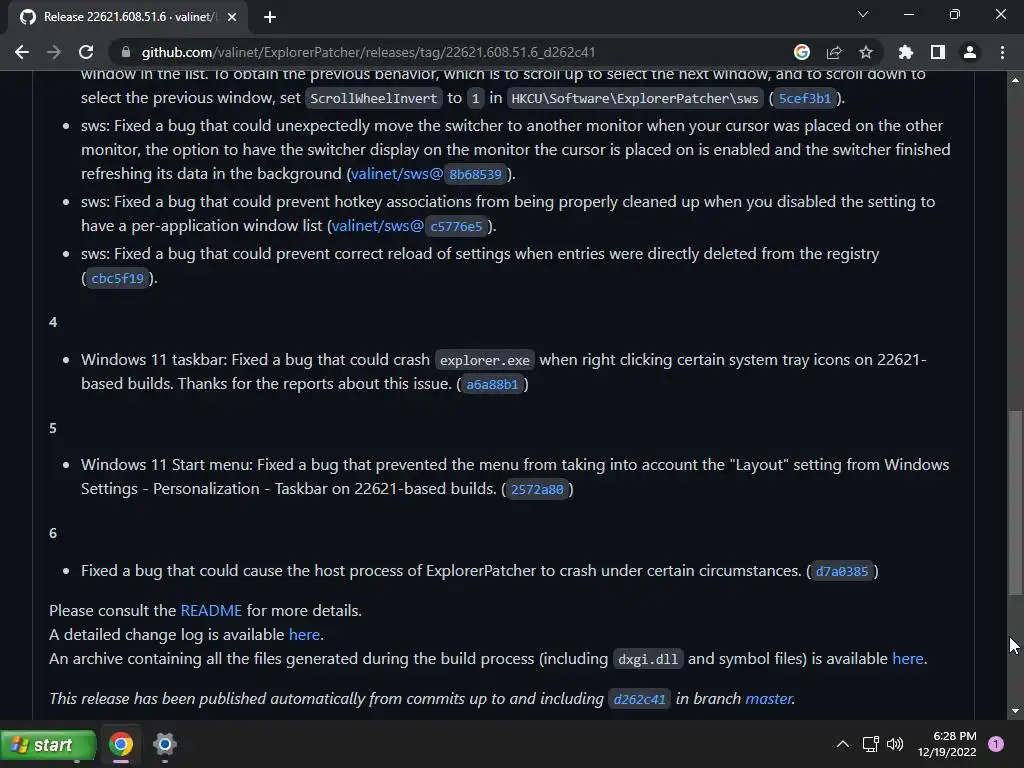Viewport: 1024px width, 768px height.
Task: Click the section heading '4'
Action: point(53,322)
